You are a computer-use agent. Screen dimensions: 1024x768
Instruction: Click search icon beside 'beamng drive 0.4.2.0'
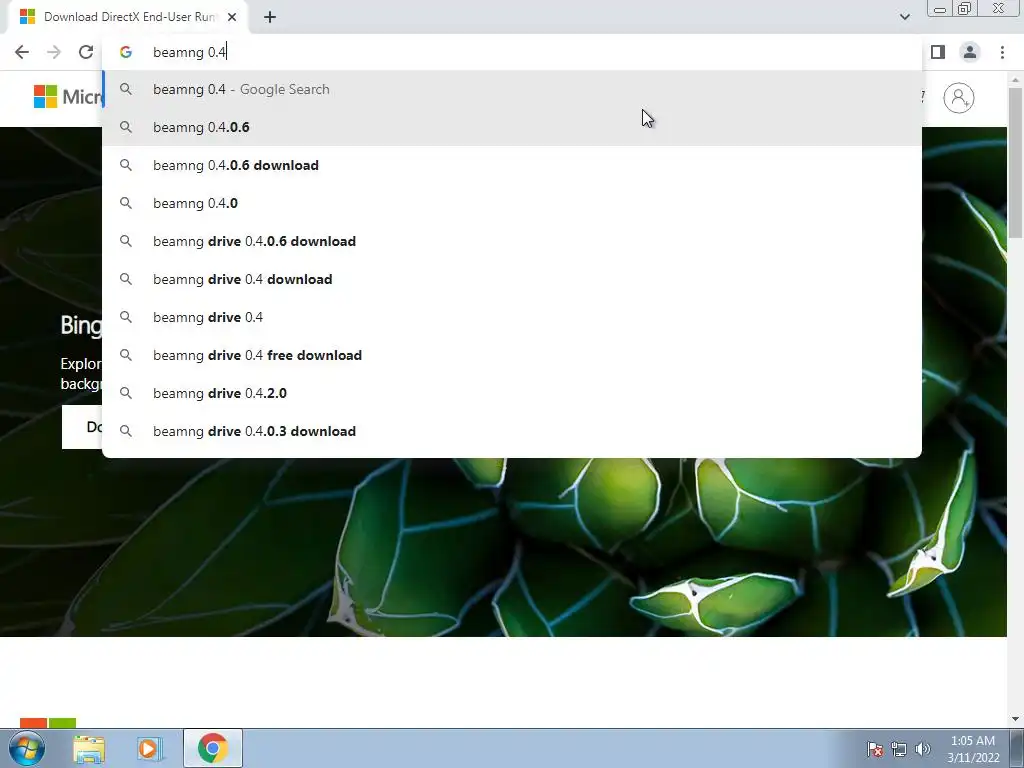click(x=125, y=393)
